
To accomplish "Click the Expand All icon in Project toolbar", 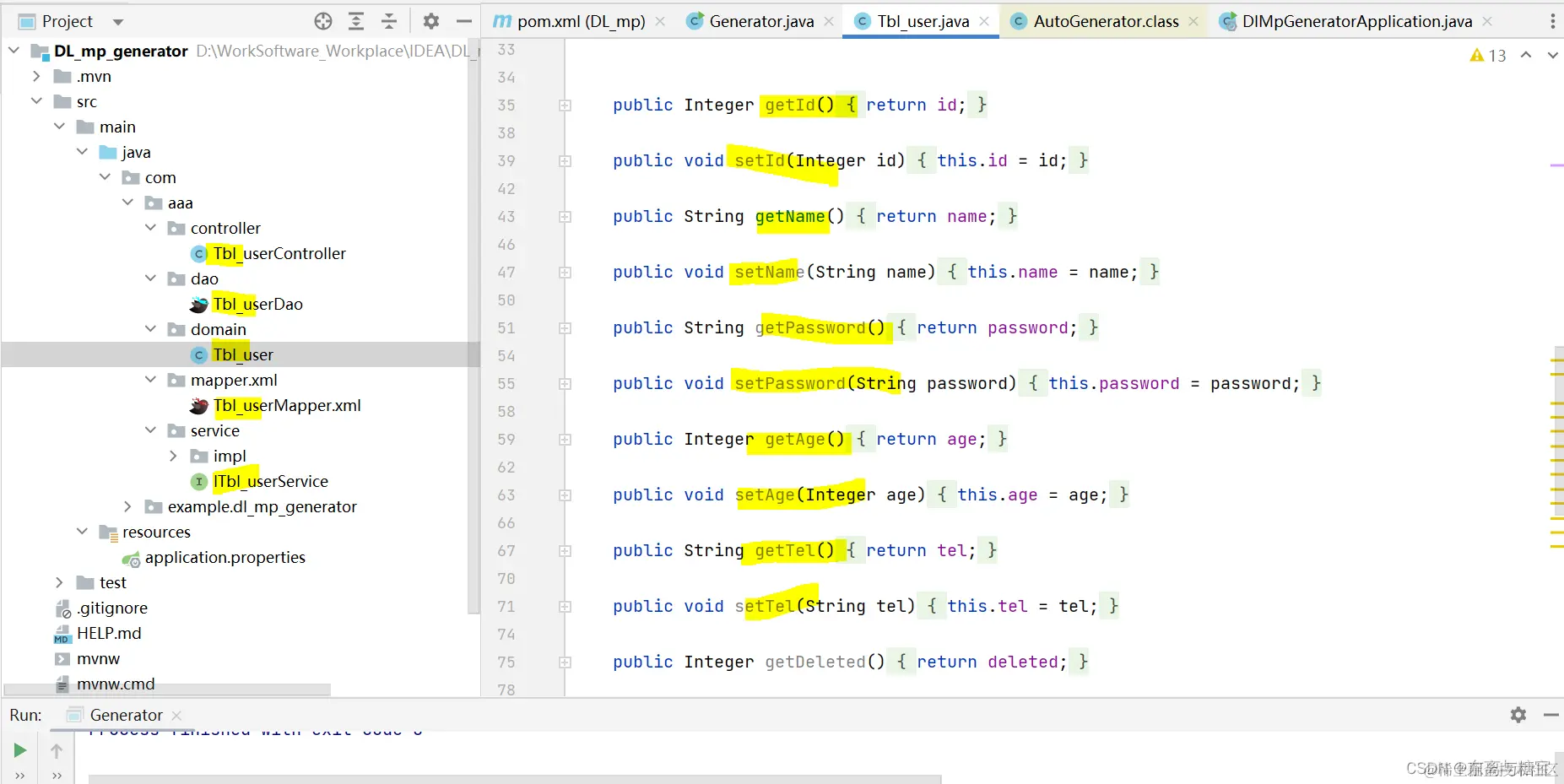I will point(356,21).
